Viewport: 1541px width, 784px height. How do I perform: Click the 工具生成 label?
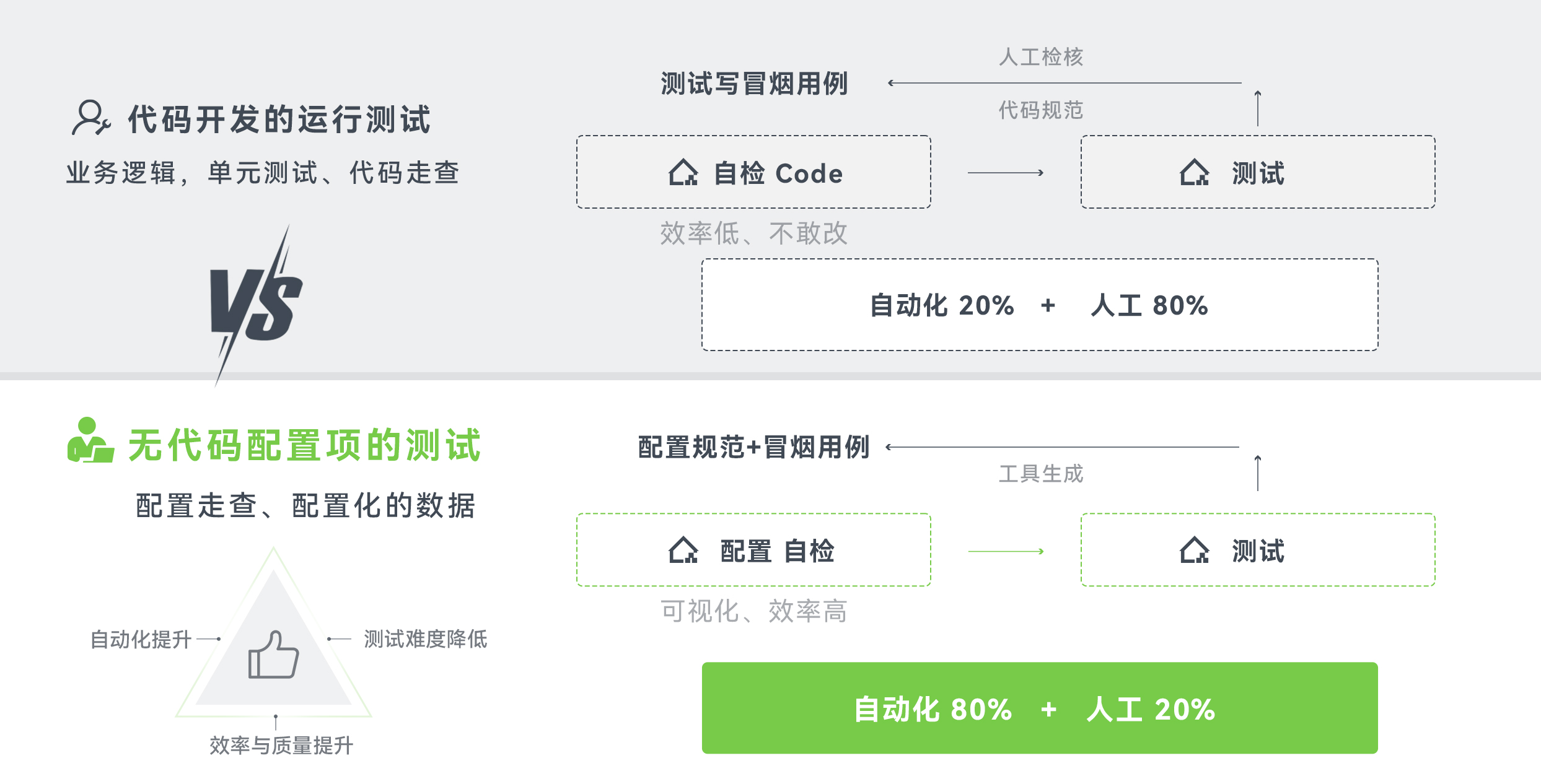(x=1041, y=474)
